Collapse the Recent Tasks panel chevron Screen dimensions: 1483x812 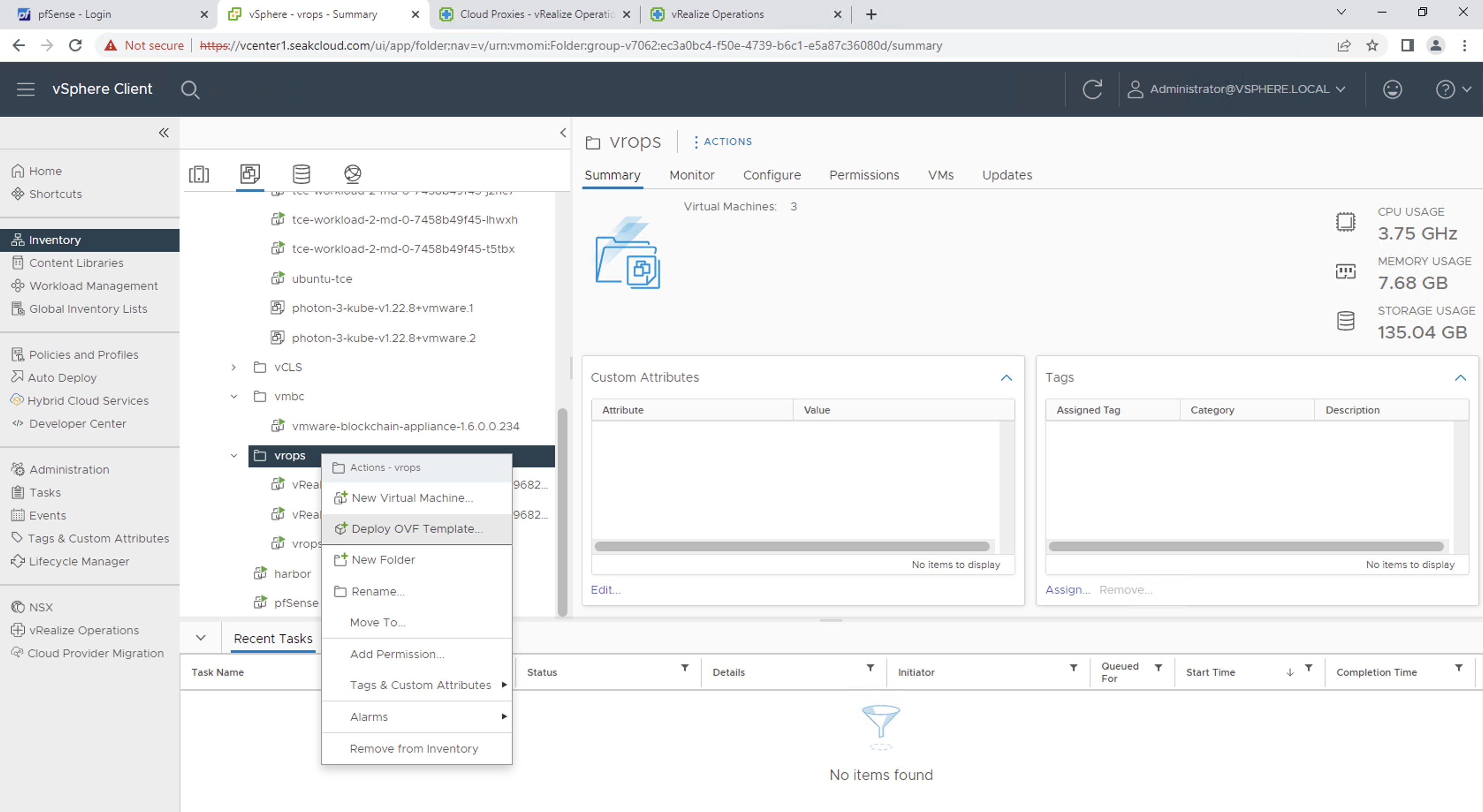(200, 637)
